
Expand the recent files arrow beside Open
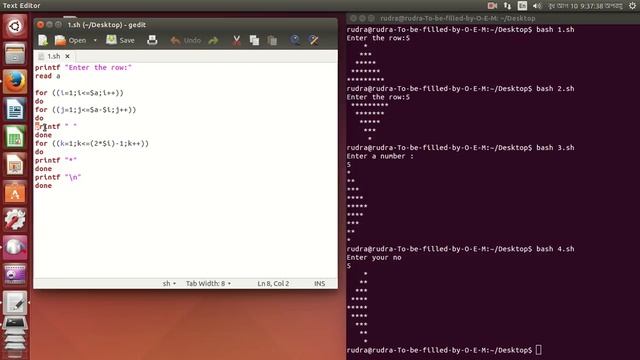95,40
